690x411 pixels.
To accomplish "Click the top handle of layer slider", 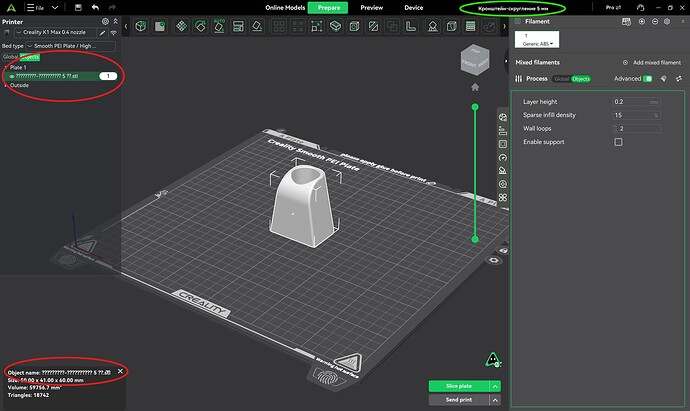I will tap(475, 107).
